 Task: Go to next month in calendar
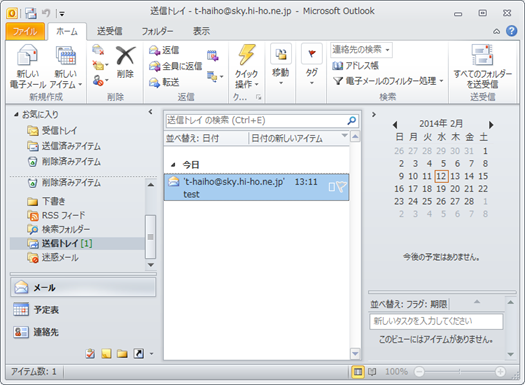tap(491, 125)
